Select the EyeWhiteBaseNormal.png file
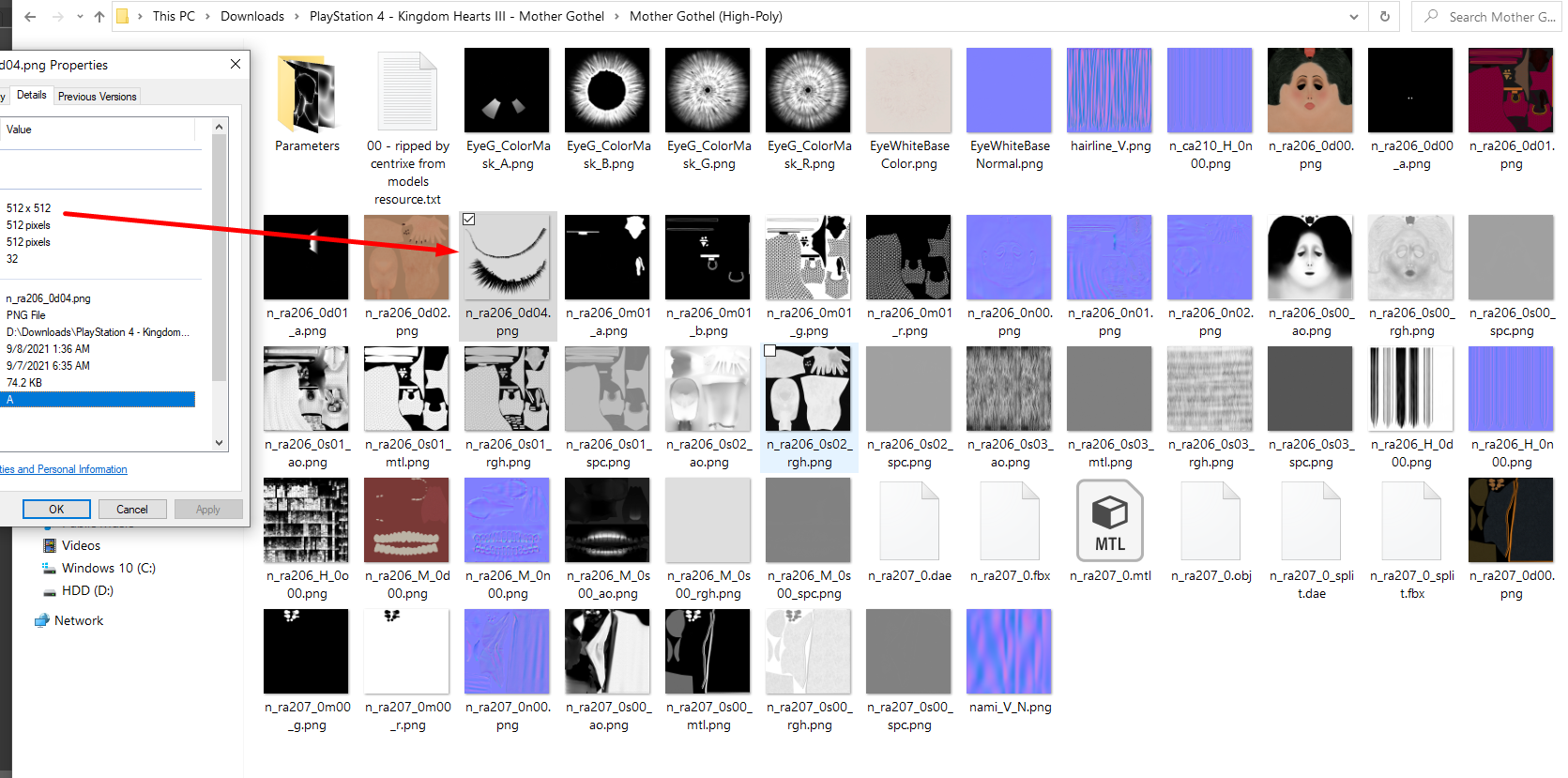The width and height of the screenshot is (1568, 778). coord(1010,110)
